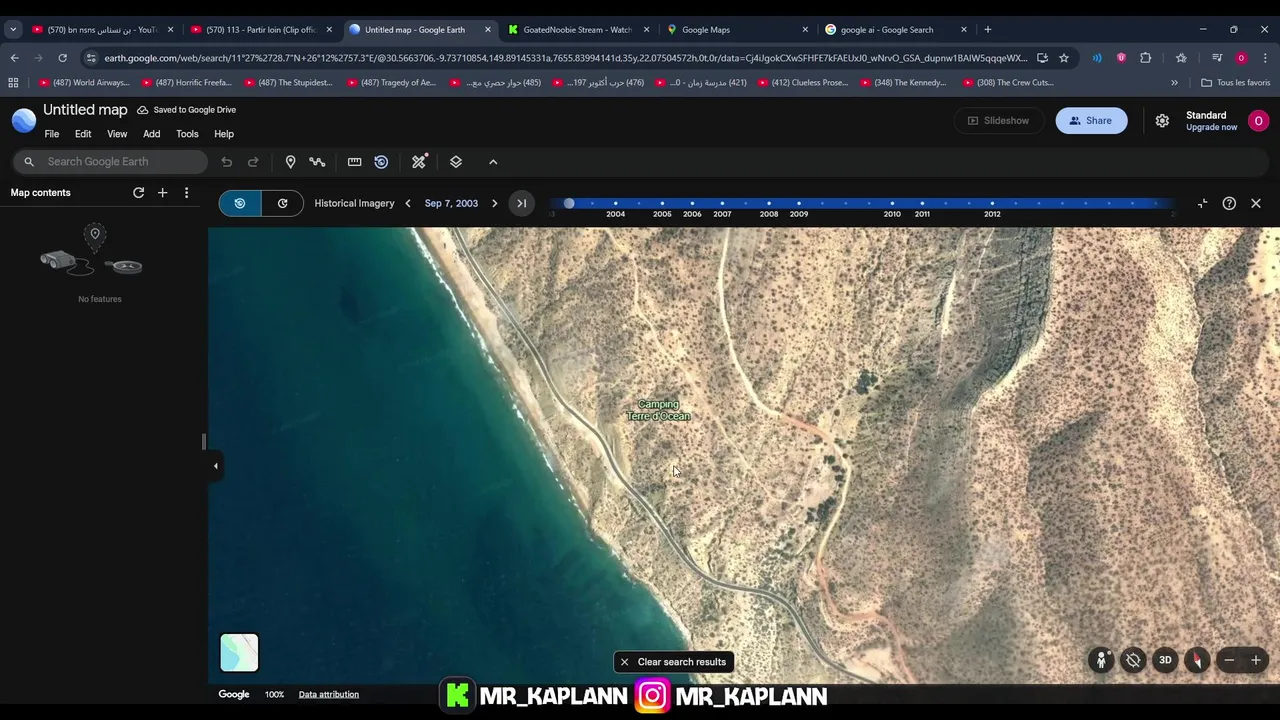This screenshot has width=1280, height=720.
Task: Toggle the globe rotation lock icon
Action: (1133, 661)
